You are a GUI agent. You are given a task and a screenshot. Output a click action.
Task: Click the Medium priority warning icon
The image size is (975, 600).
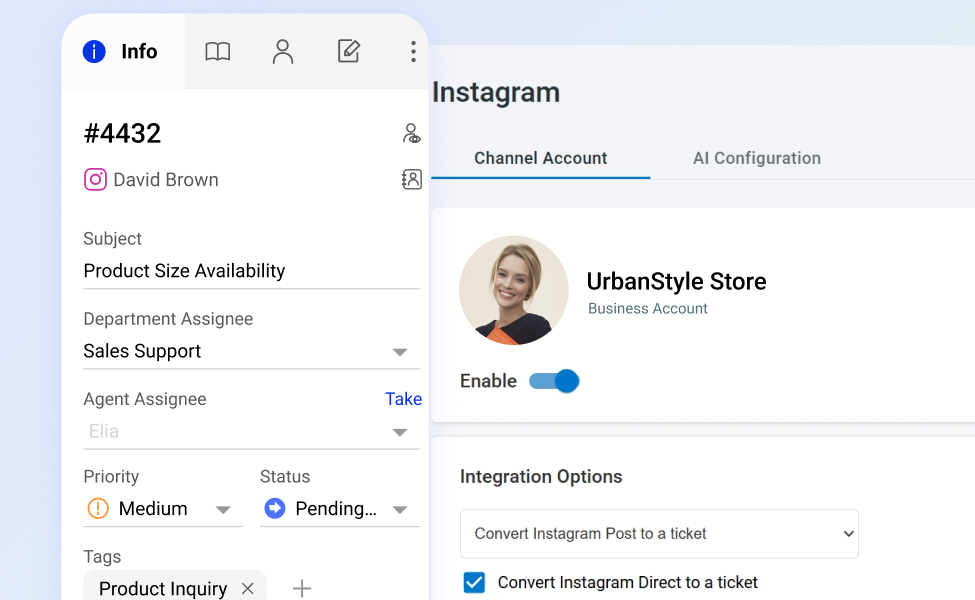click(x=98, y=508)
